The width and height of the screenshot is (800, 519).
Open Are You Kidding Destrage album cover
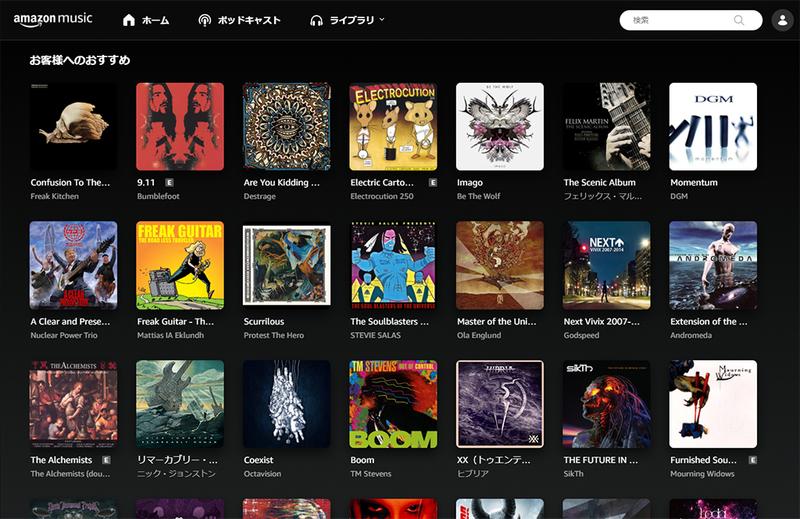tap(287, 127)
